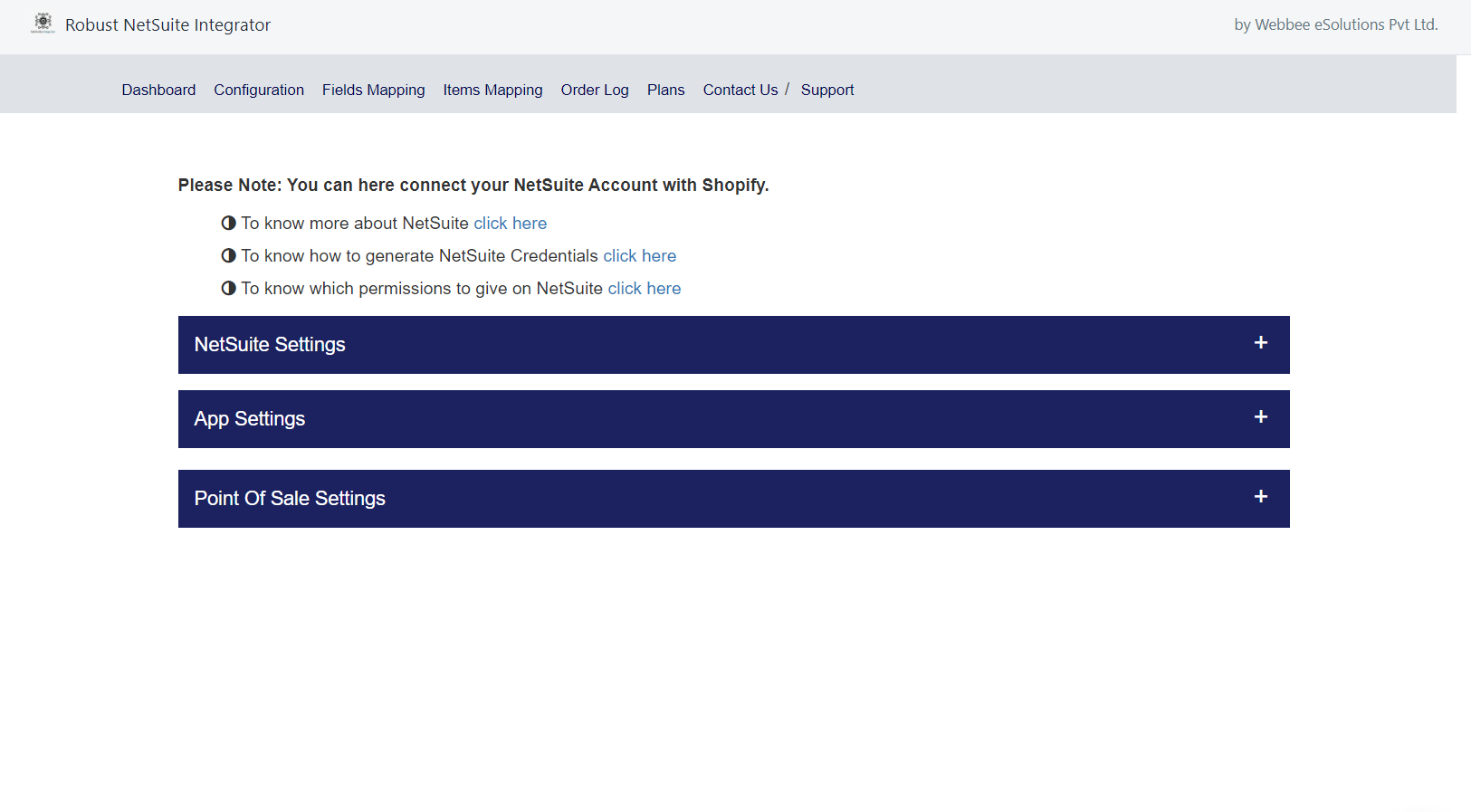Click the Robust NetSuite Integrator title text
Viewport: 1471px width, 812px height.
coord(167,24)
